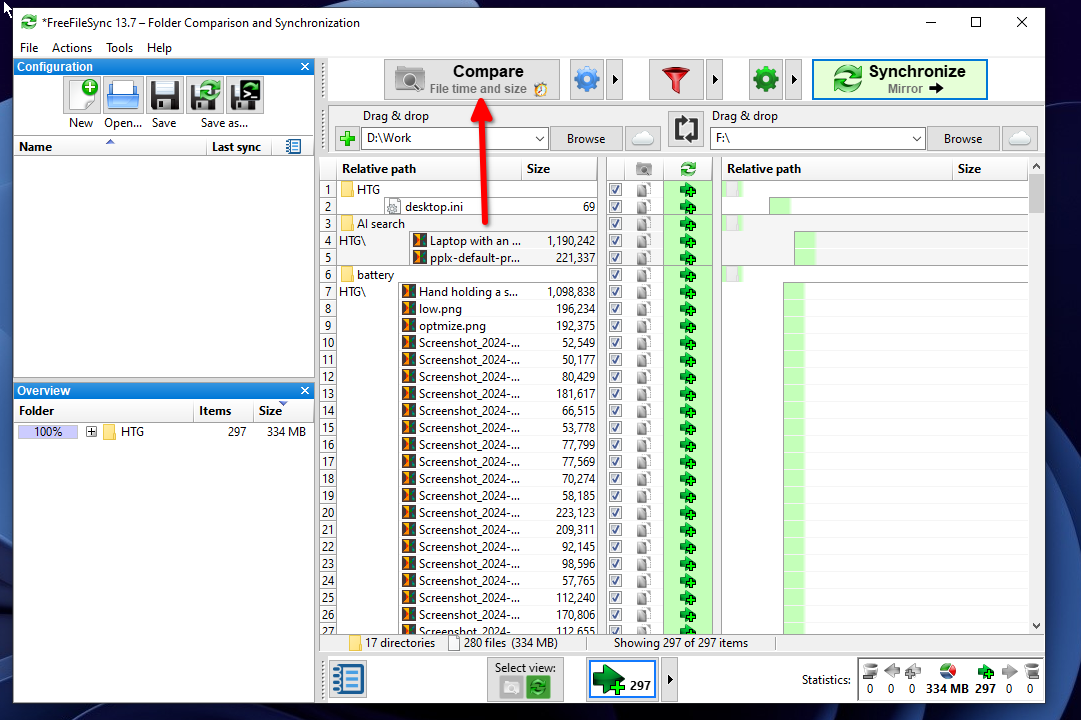Expand filter settings arrow menu
This screenshot has height=720, width=1081.
tap(715, 80)
